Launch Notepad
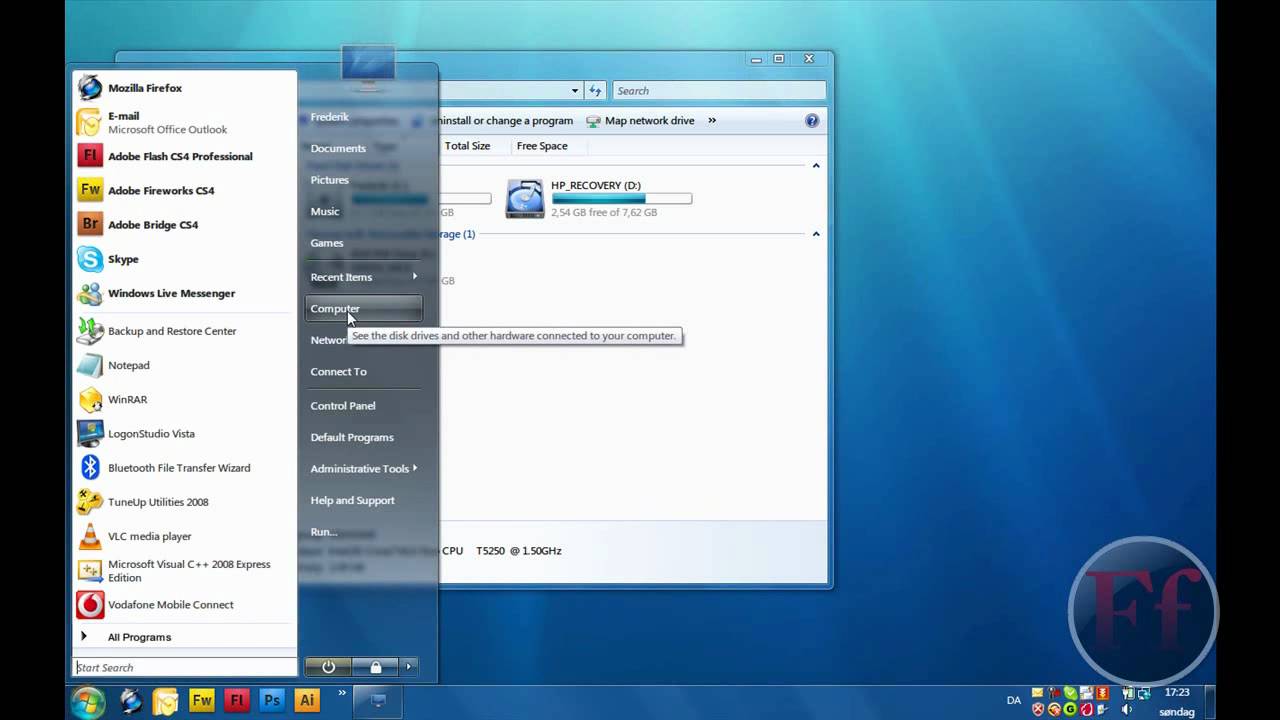 tap(185, 365)
